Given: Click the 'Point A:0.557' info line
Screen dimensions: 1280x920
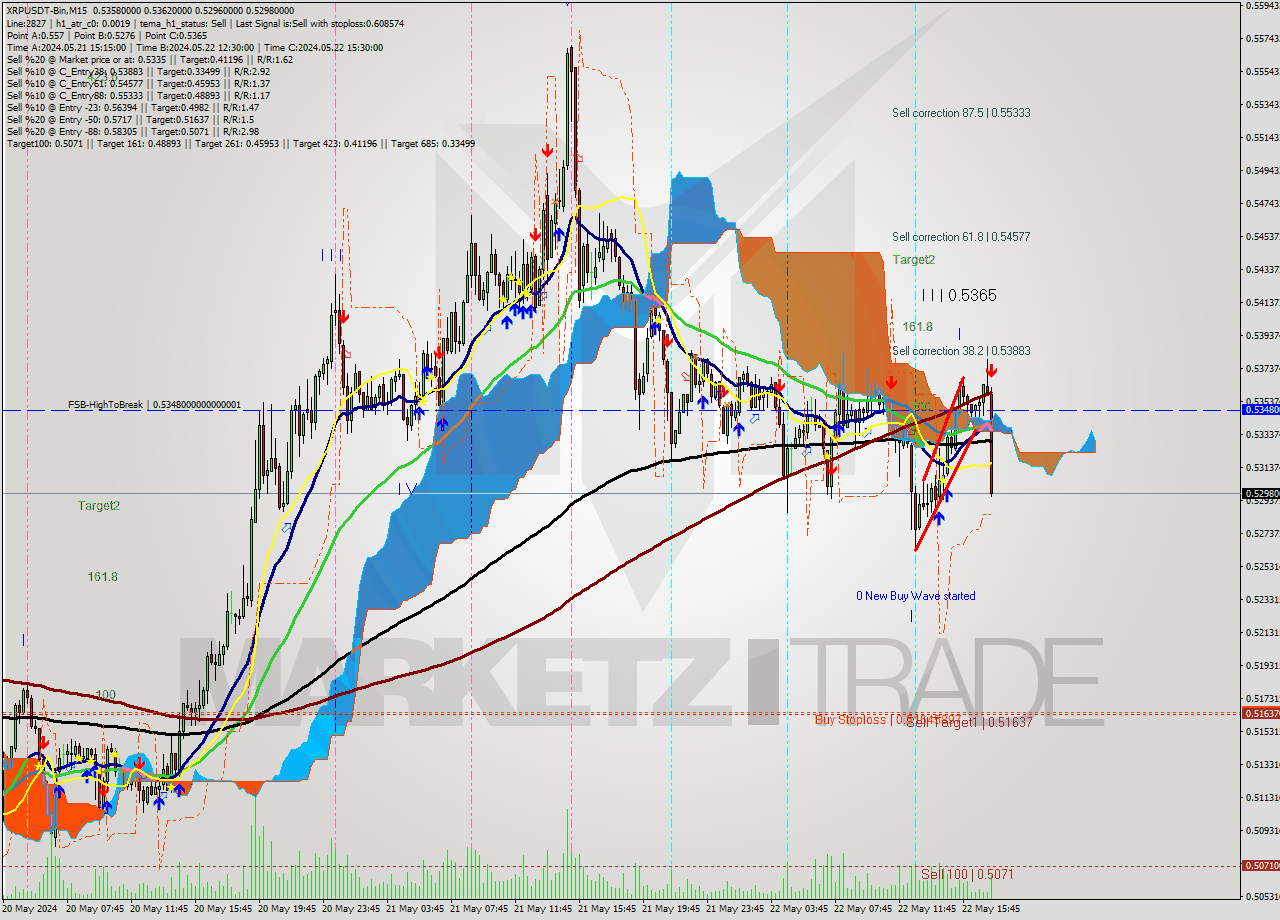Looking at the screenshot, I should coord(106,35).
